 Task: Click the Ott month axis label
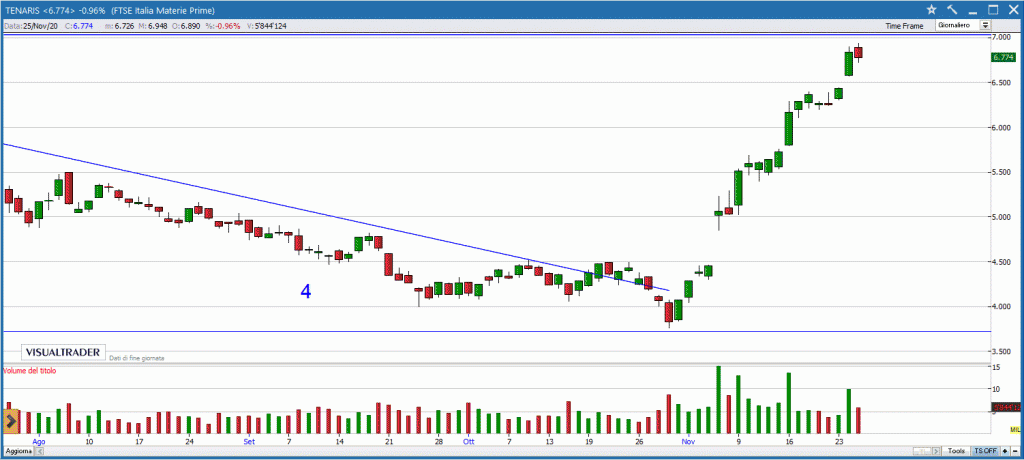[x=468, y=441]
